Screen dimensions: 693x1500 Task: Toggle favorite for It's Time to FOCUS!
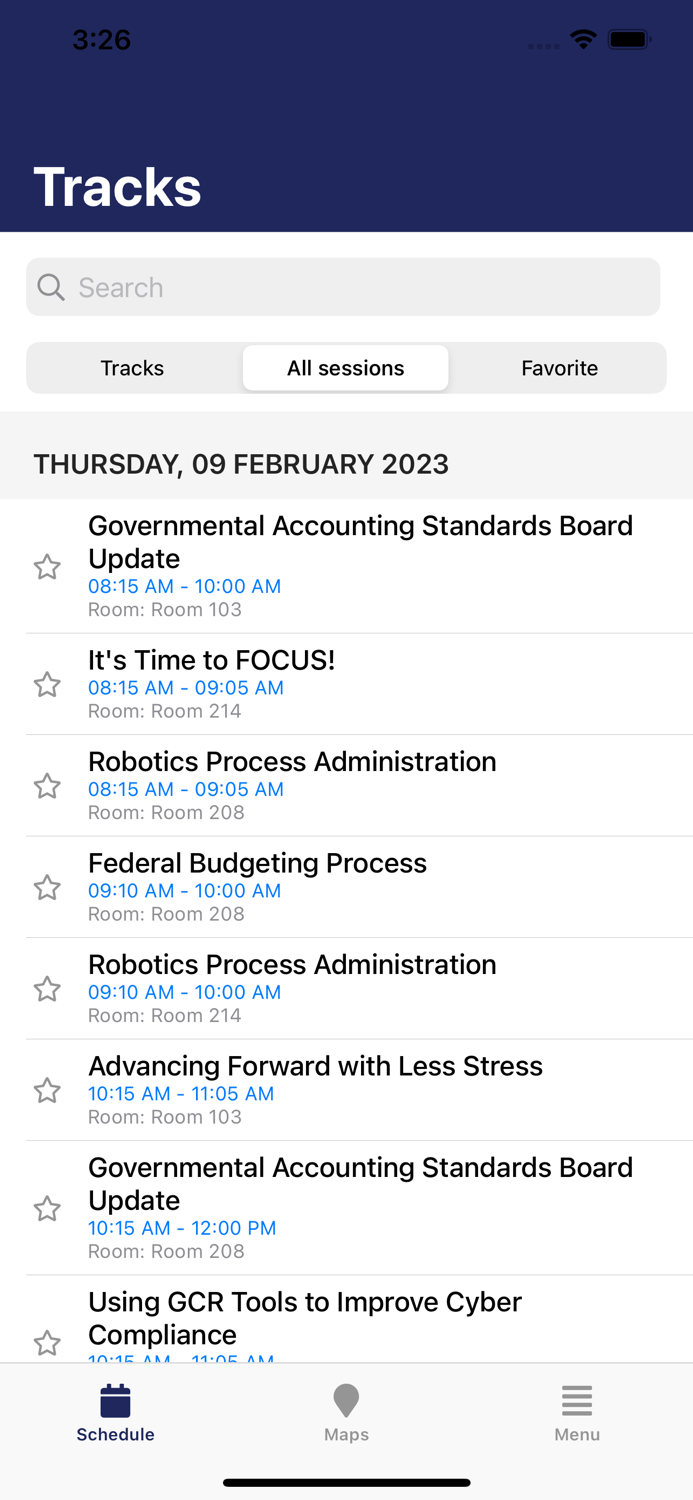(46, 685)
